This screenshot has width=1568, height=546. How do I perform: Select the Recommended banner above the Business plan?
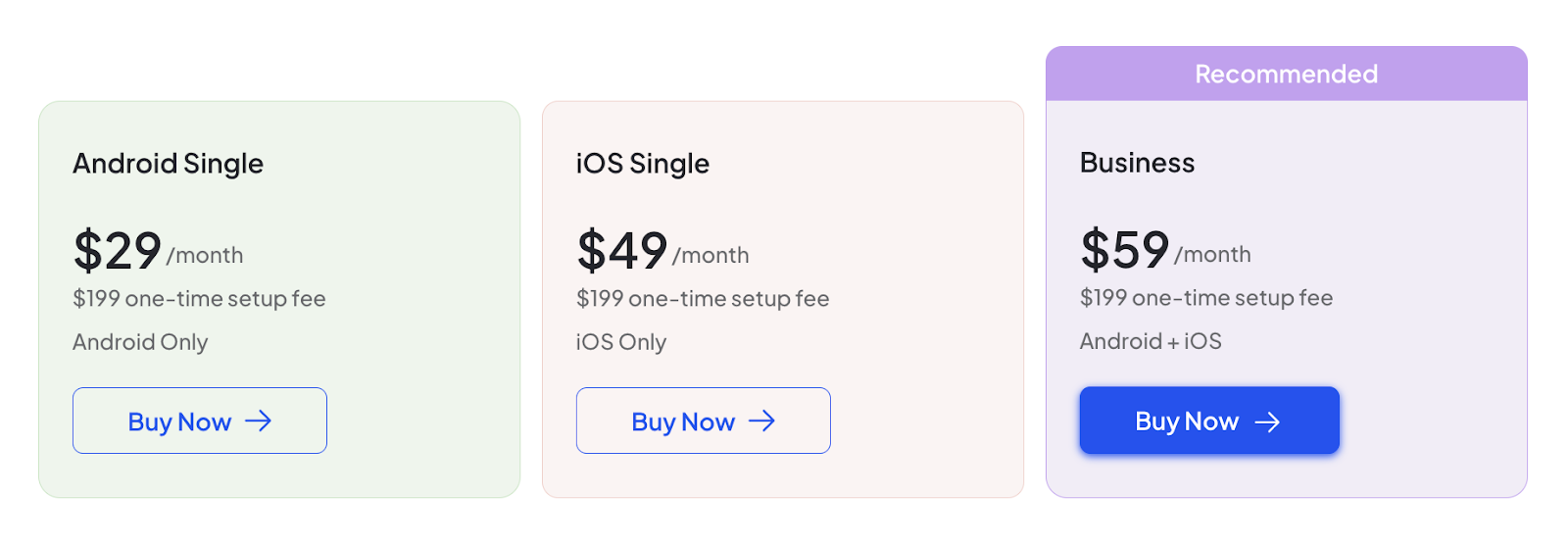point(1286,74)
